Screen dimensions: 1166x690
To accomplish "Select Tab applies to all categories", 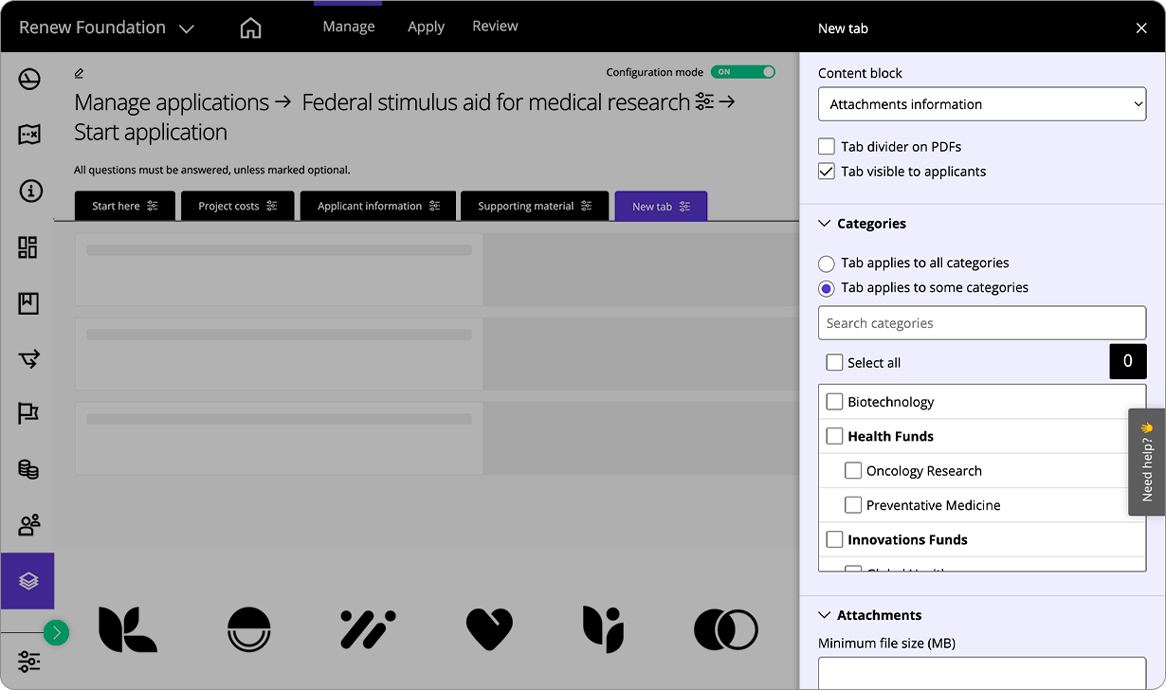I will pos(826,264).
